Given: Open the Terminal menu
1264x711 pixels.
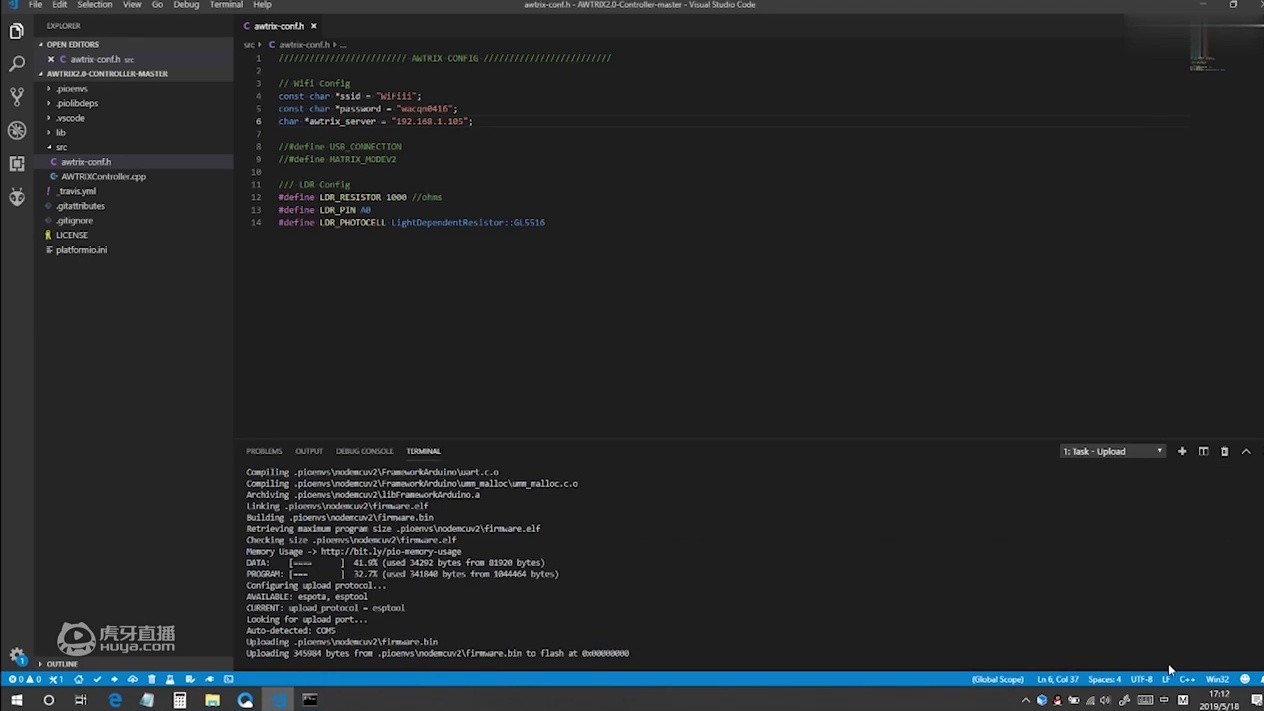Looking at the screenshot, I should click(226, 5).
